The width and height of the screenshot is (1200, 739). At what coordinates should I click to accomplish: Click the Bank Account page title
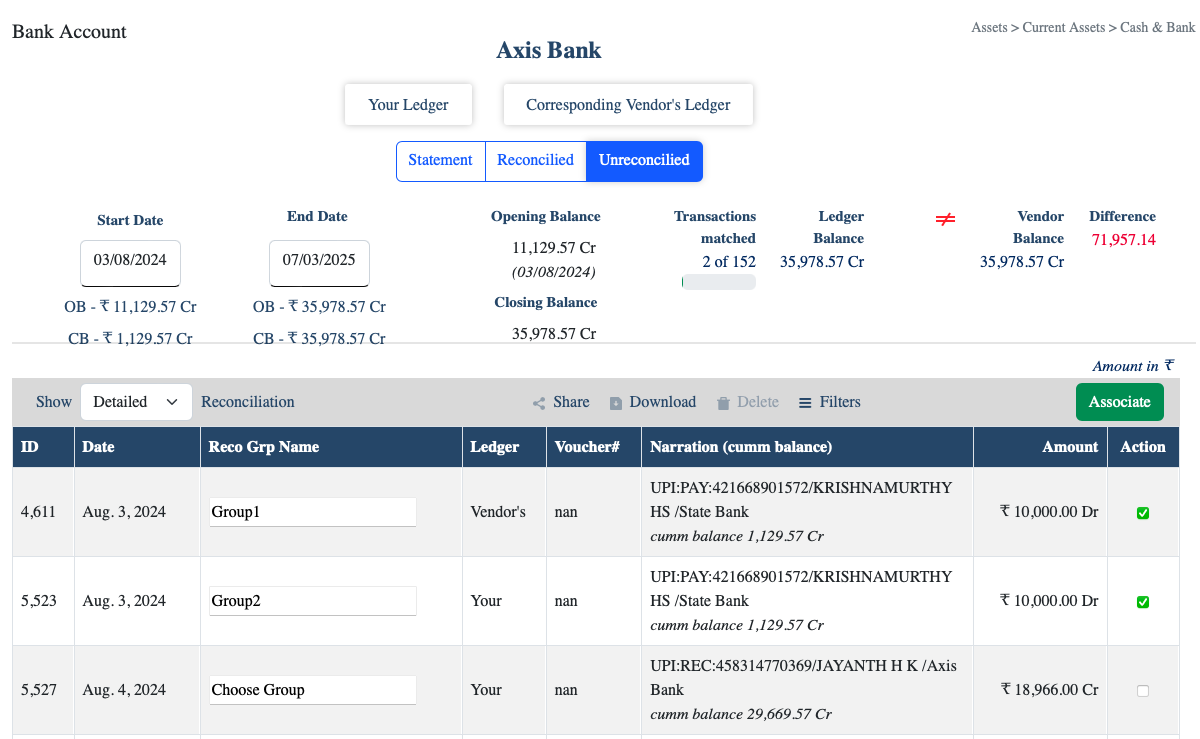69,32
